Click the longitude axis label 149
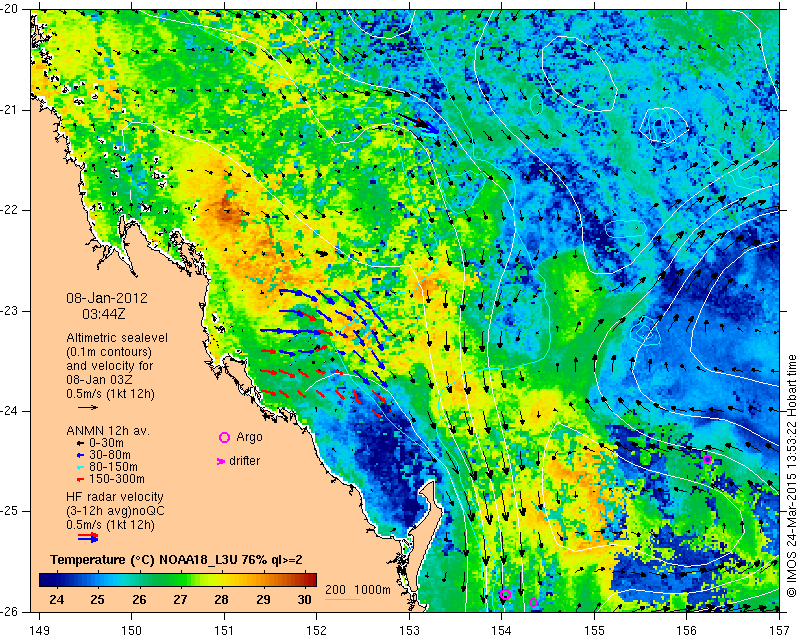 click(39, 631)
